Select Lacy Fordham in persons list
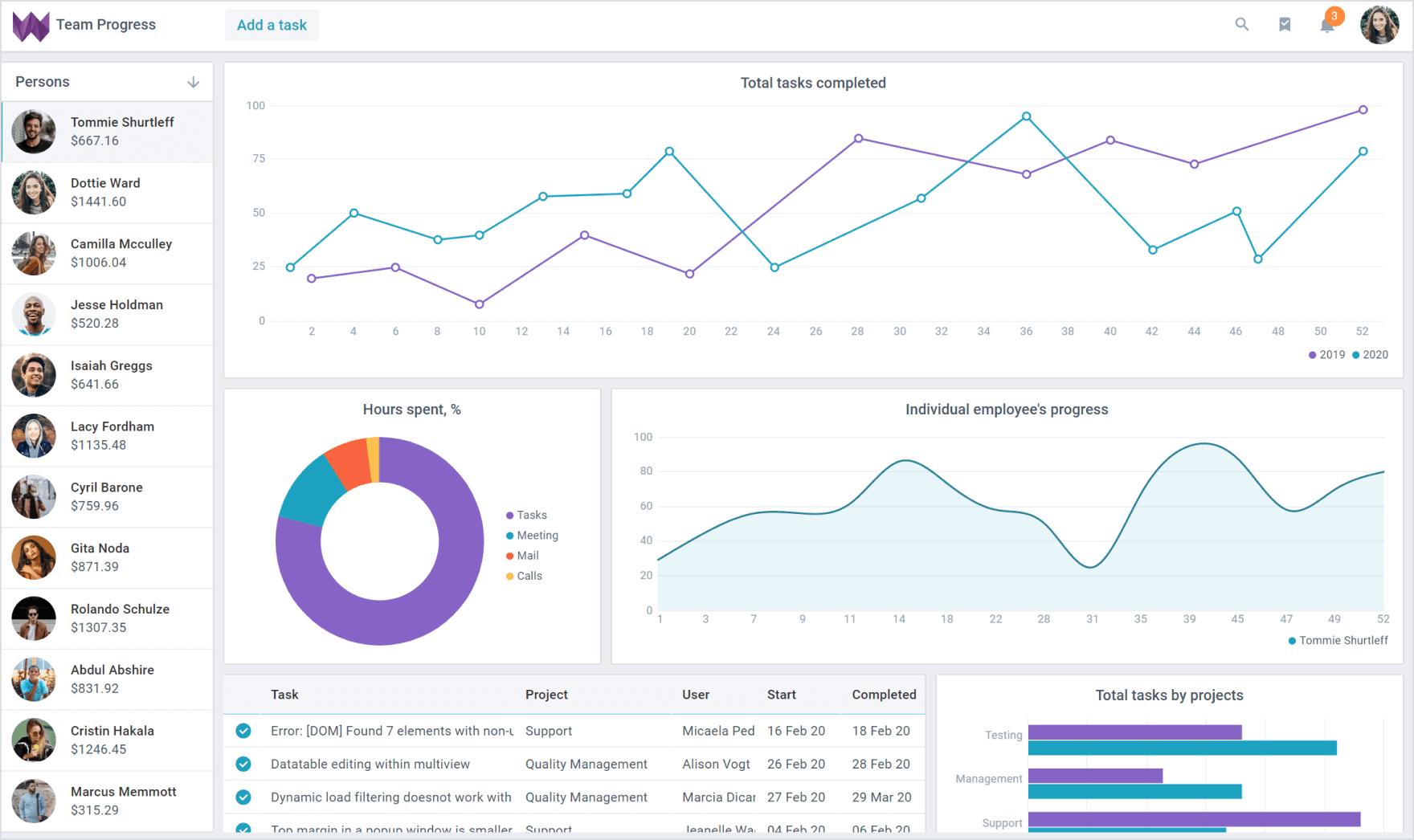This screenshot has height=840, width=1414. 108,436
